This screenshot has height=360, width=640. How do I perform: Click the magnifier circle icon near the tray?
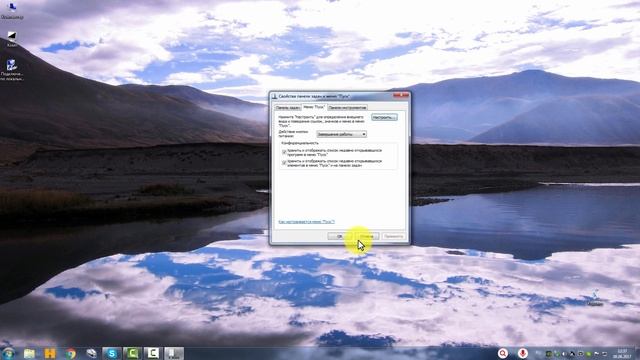(503, 353)
